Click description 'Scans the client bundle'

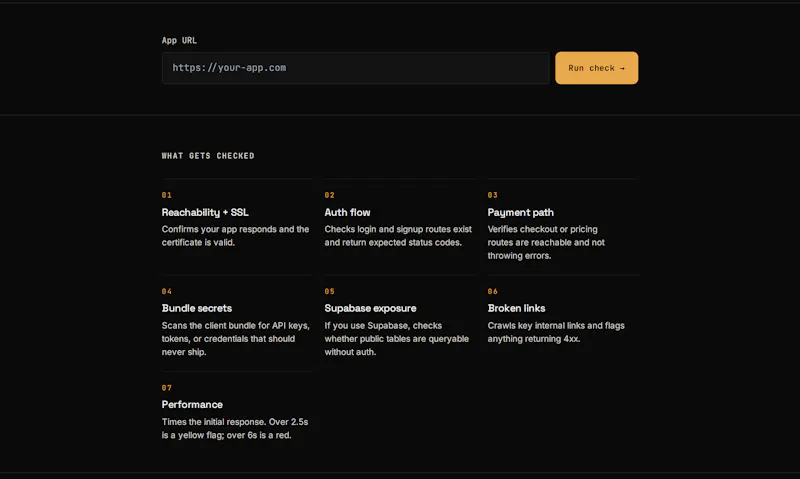coord(236,339)
